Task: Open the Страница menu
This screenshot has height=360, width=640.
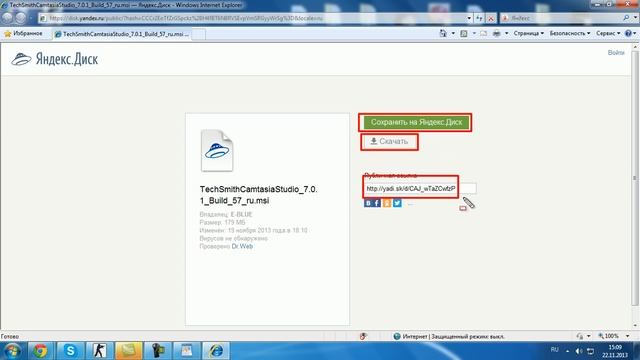Action: 528,33
